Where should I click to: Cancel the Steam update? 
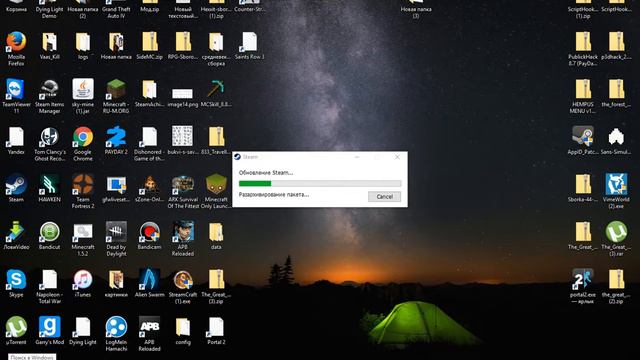384,197
